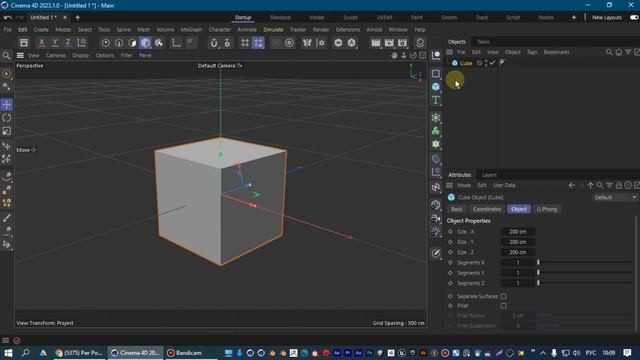Screen dimensions: 640x360
Task: Toggle the Y axis lock icon
Action: tap(55, 42)
